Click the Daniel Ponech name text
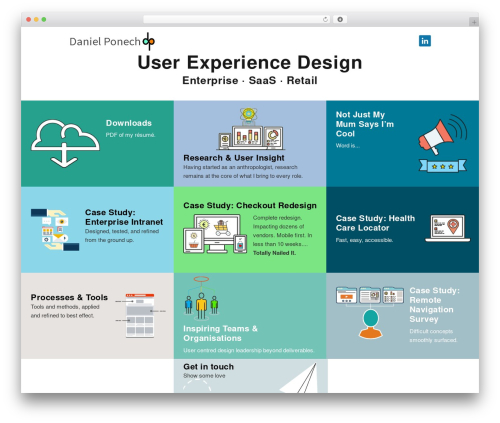This screenshot has height=423, width=500. tap(105, 42)
